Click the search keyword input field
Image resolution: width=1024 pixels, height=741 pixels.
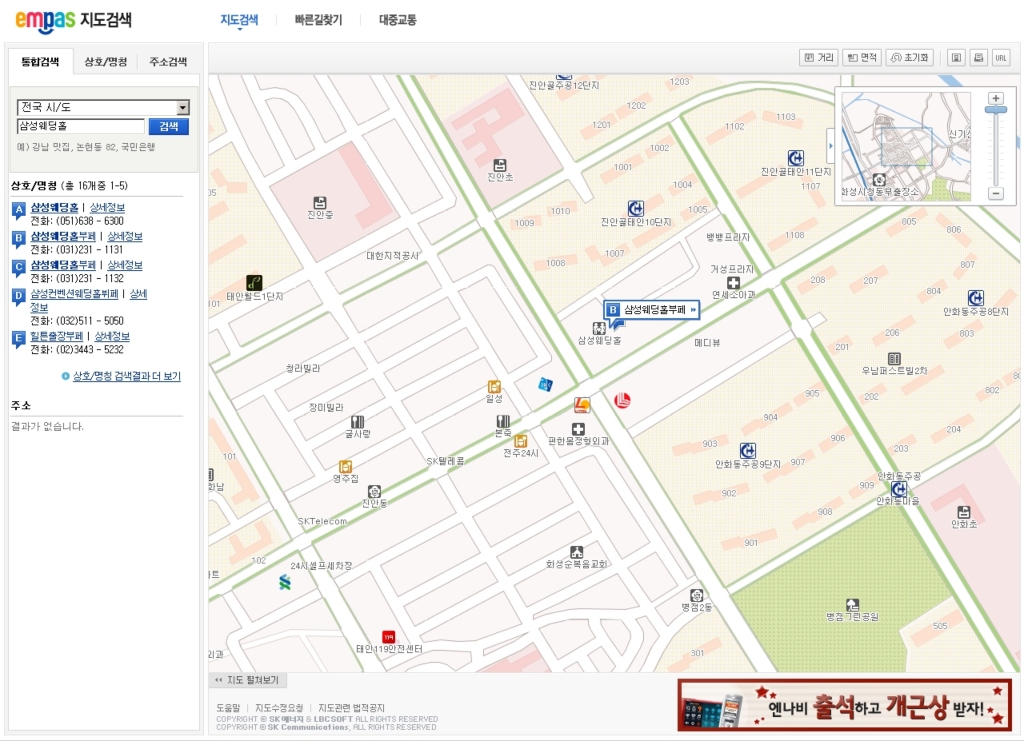click(x=80, y=126)
